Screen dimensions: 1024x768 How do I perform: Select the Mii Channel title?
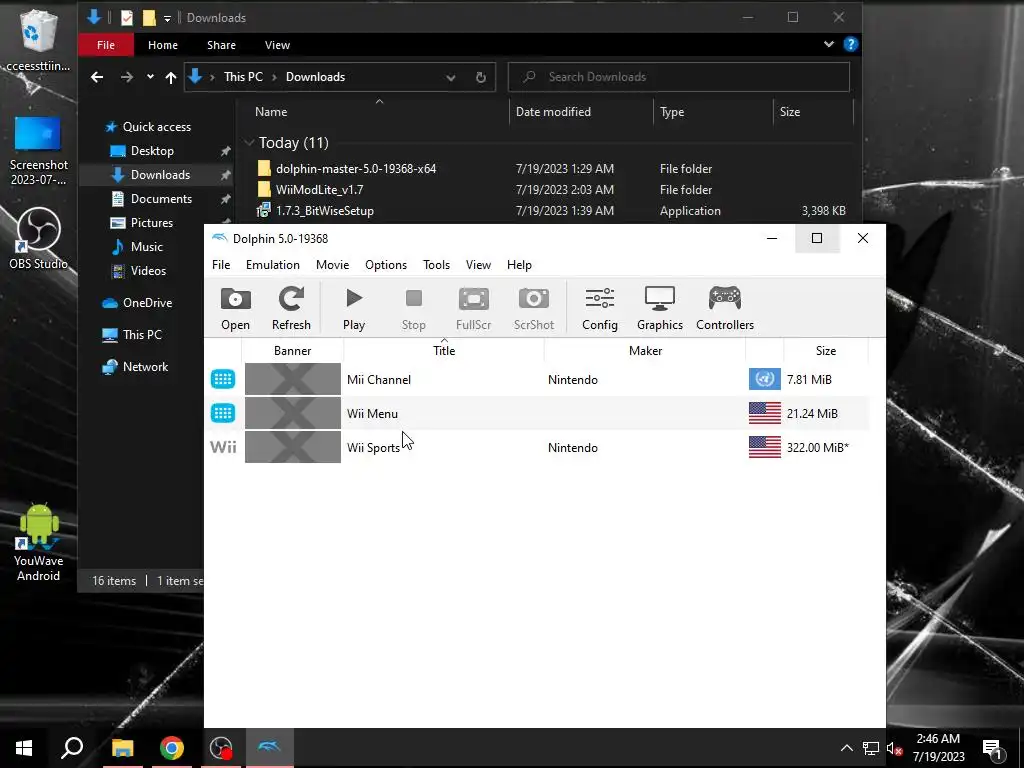(x=379, y=379)
